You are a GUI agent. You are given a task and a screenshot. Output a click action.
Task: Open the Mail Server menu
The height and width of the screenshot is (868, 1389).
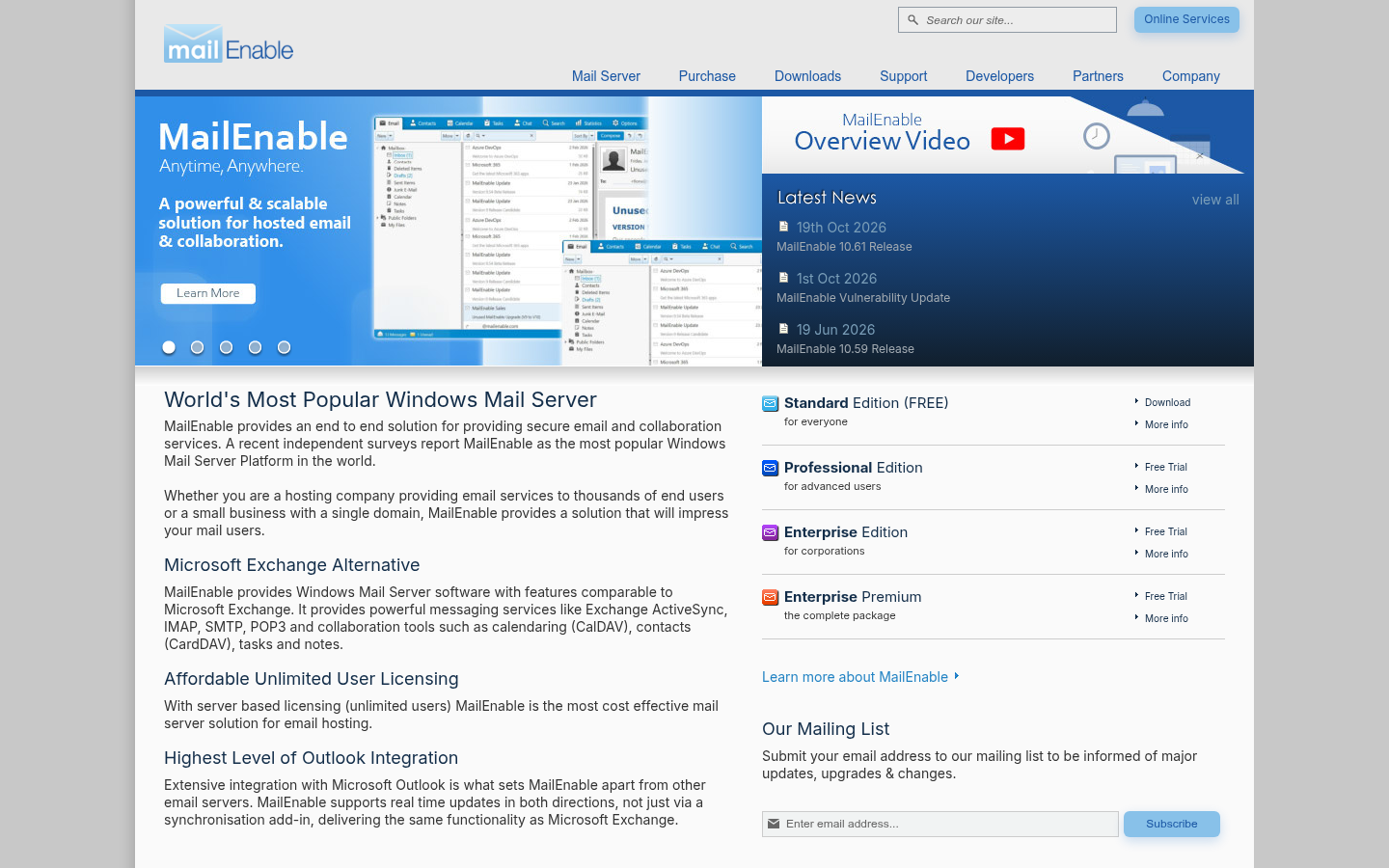click(x=606, y=76)
